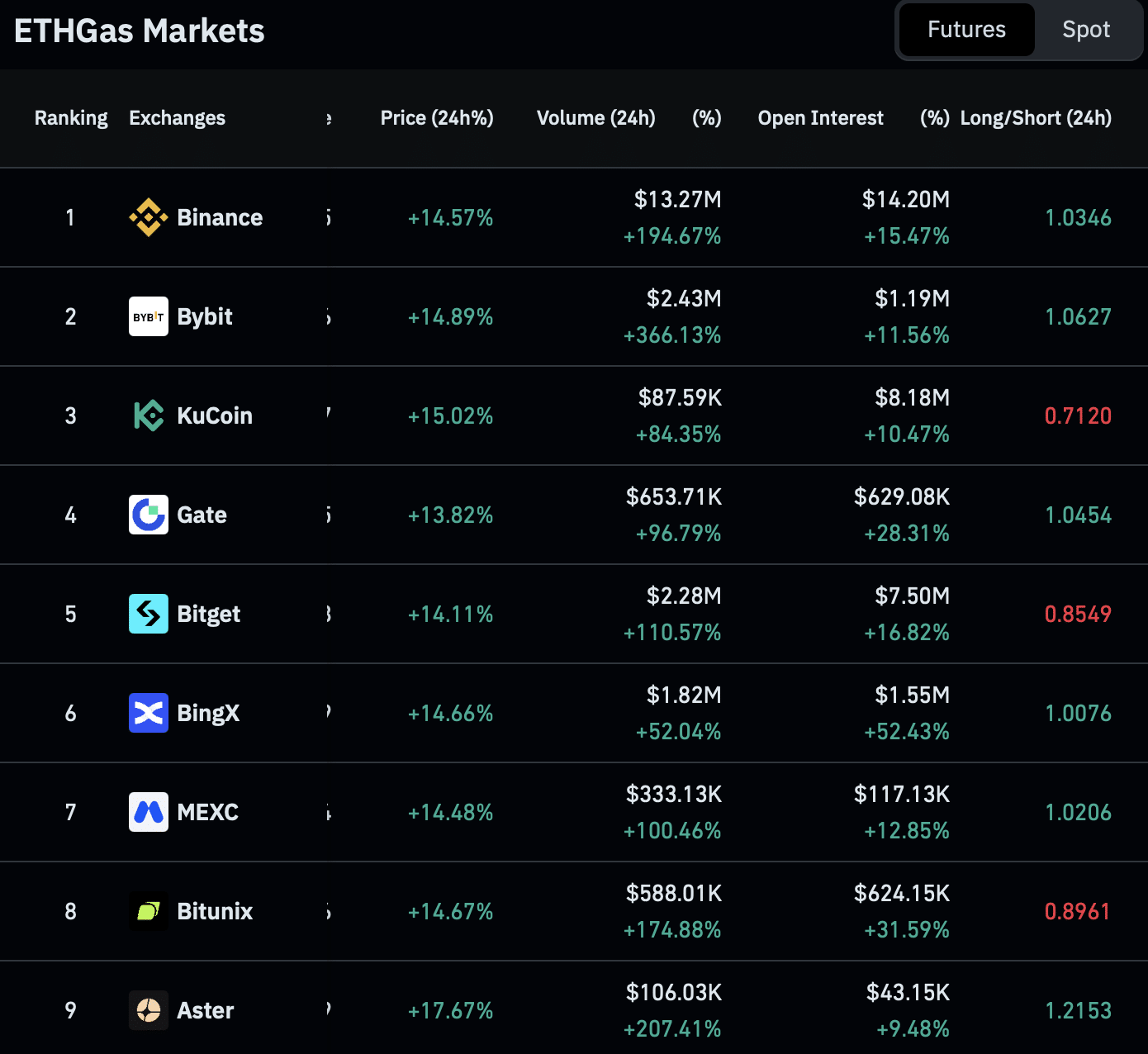Click Aster long/short ratio 1.2153
Screen dimensions: 1148x1054
click(1078, 1010)
